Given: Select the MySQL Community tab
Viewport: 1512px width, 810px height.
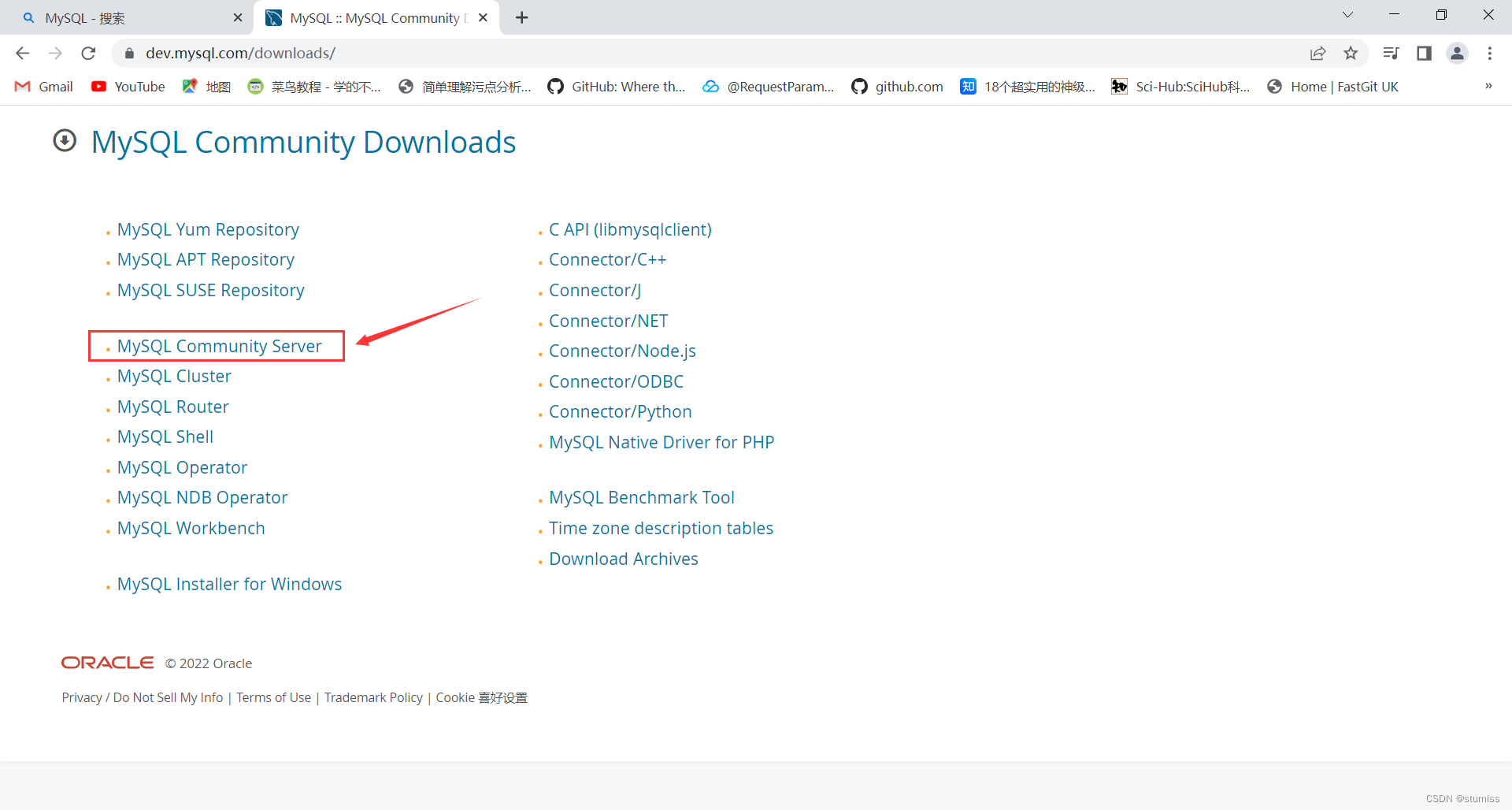Looking at the screenshot, I should [x=376, y=17].
